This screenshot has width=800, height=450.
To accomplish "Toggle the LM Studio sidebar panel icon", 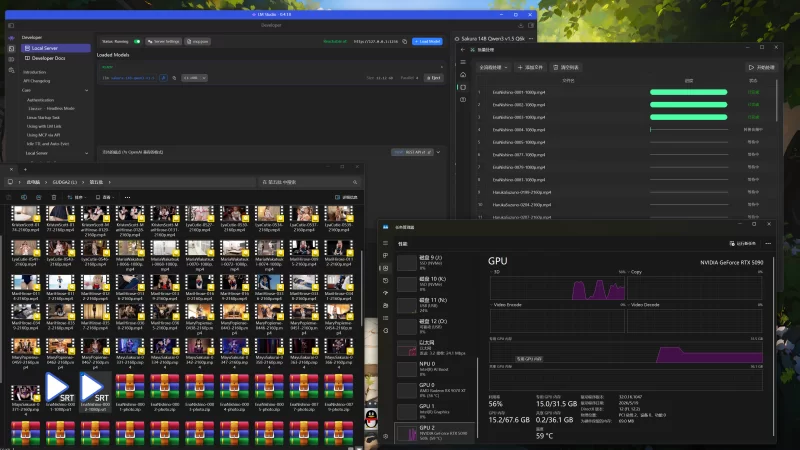I will [11, 25].
